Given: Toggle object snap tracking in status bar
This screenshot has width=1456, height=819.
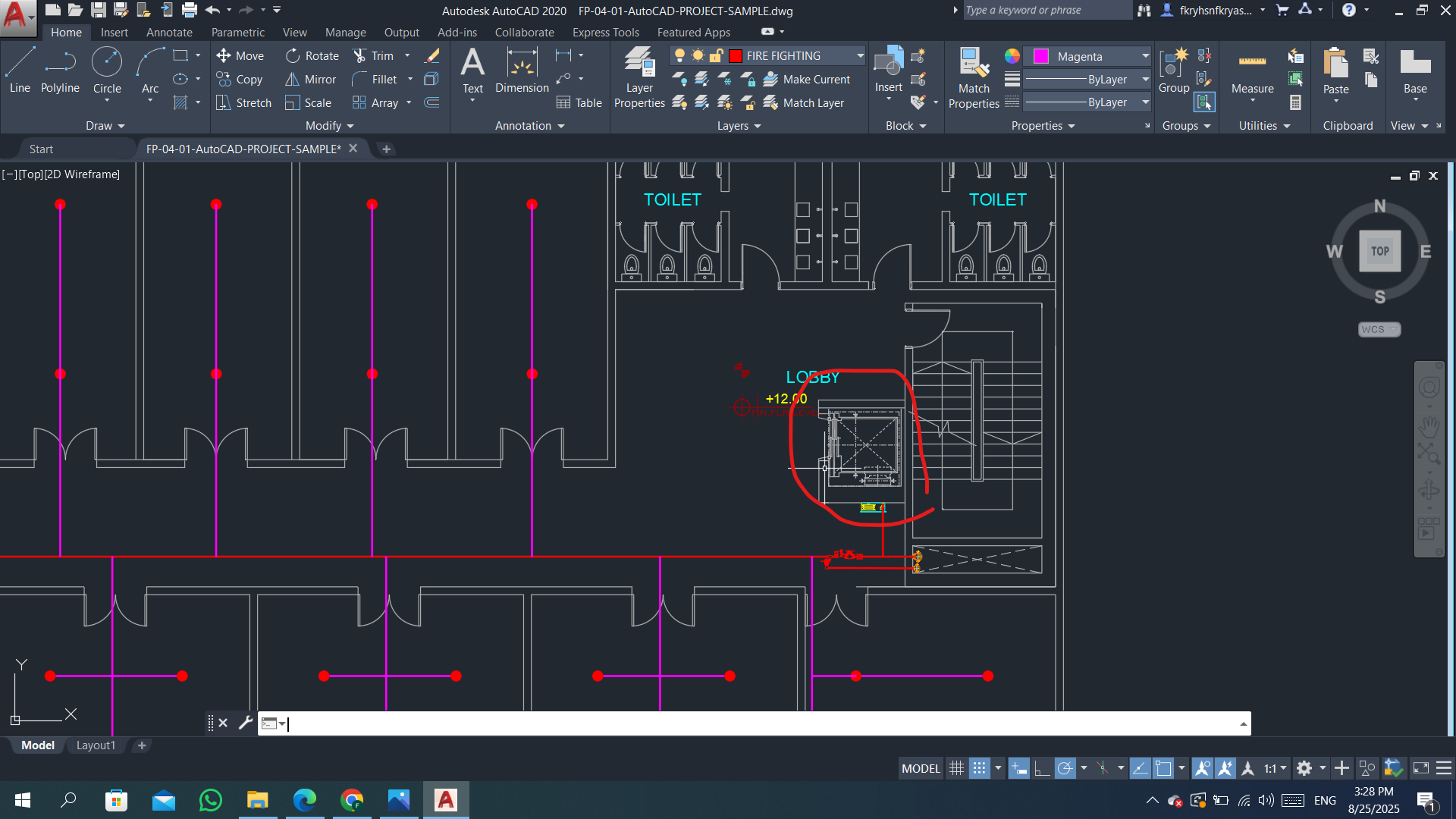Looking at the screenshot, I should [x=1140, y=768].
